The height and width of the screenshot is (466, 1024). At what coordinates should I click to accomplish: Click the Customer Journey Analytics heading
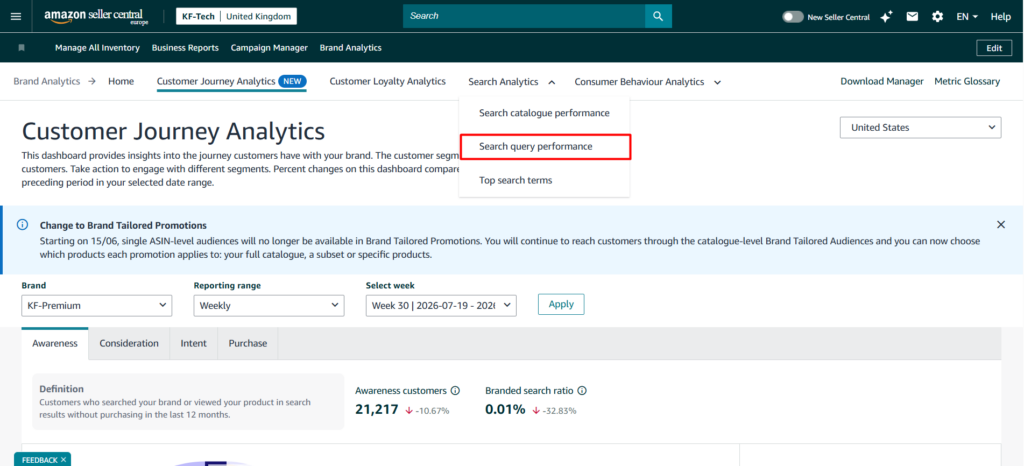point(173,131)
